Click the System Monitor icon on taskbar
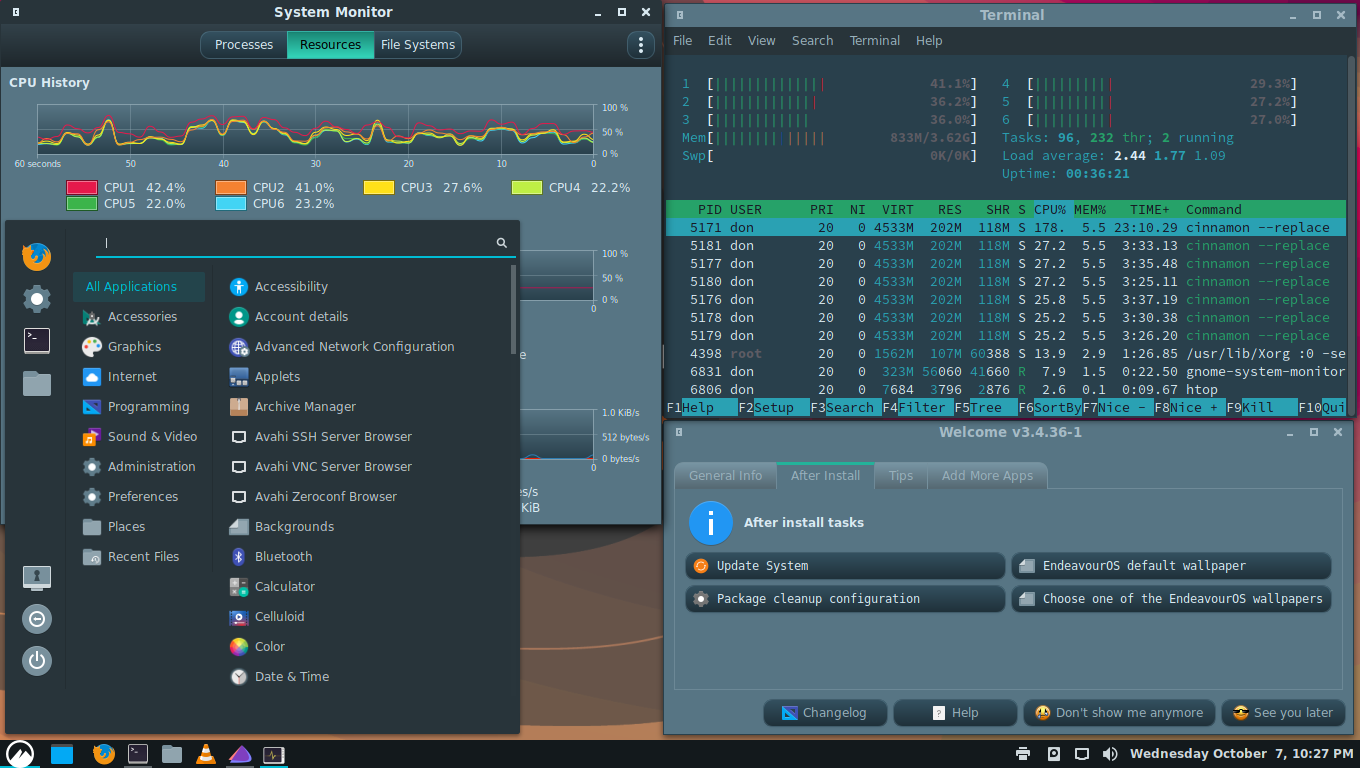Screen dimensions: 1360x768 point(274,754)
